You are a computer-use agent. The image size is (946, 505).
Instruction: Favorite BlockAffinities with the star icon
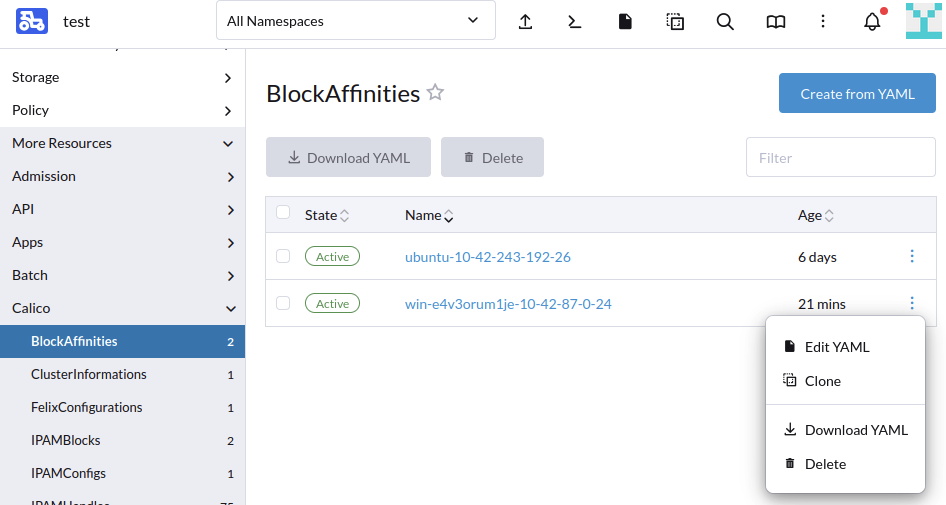[x=435, y=92]
